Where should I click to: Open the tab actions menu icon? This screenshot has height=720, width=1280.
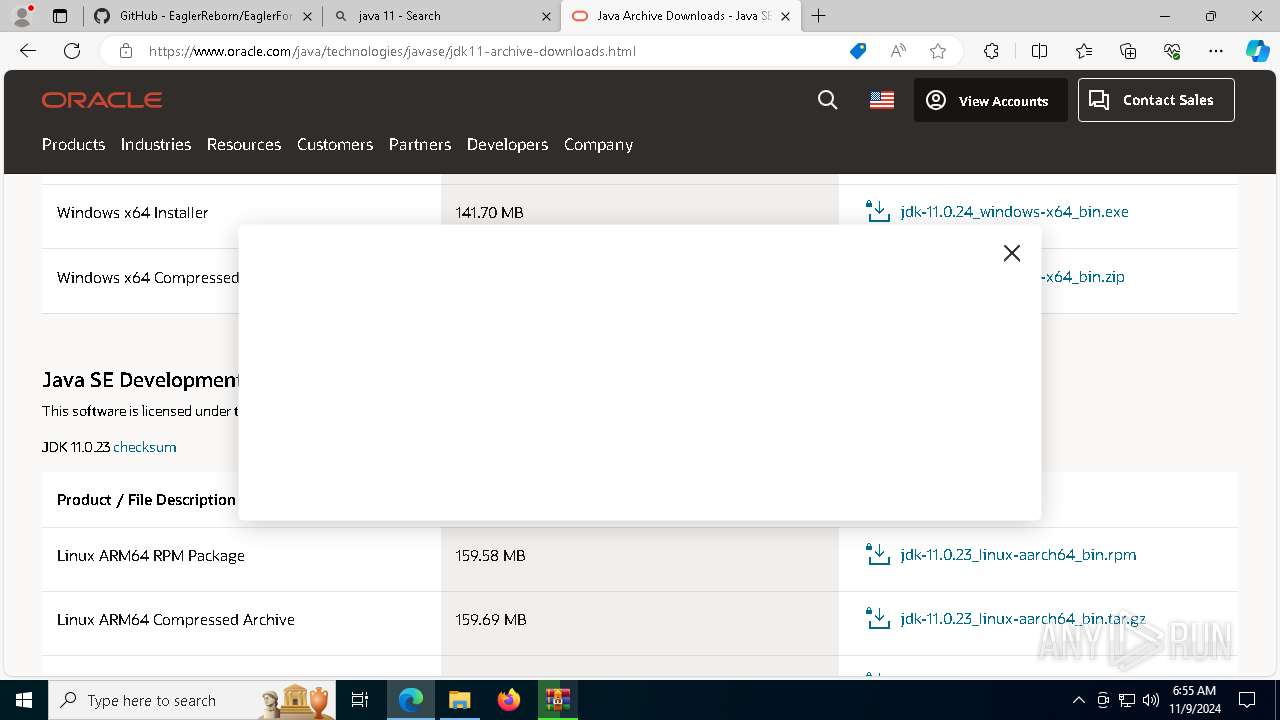coord(60,16)
